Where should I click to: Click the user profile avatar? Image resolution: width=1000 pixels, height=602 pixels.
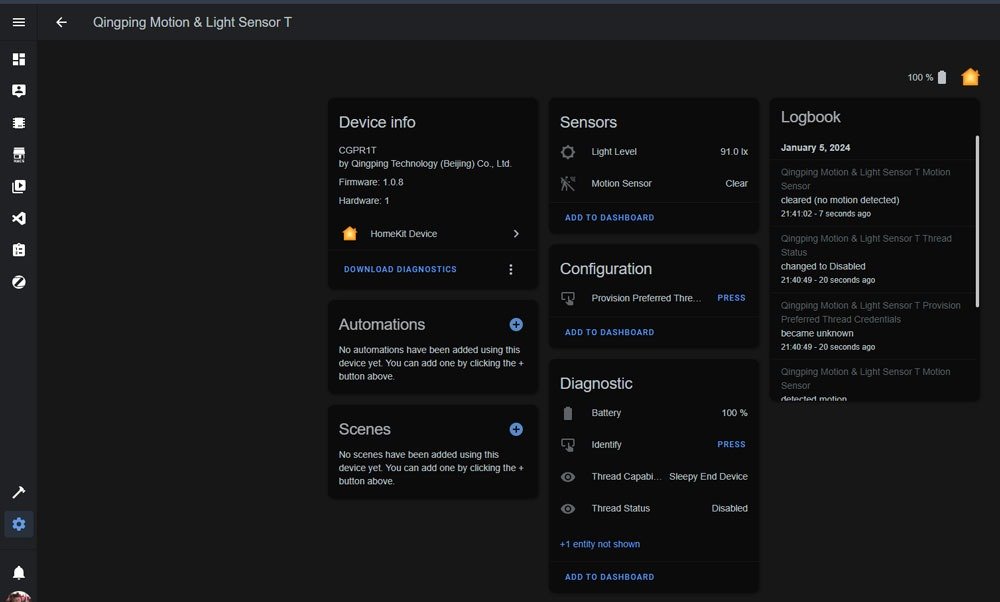[x=19, y=597]
